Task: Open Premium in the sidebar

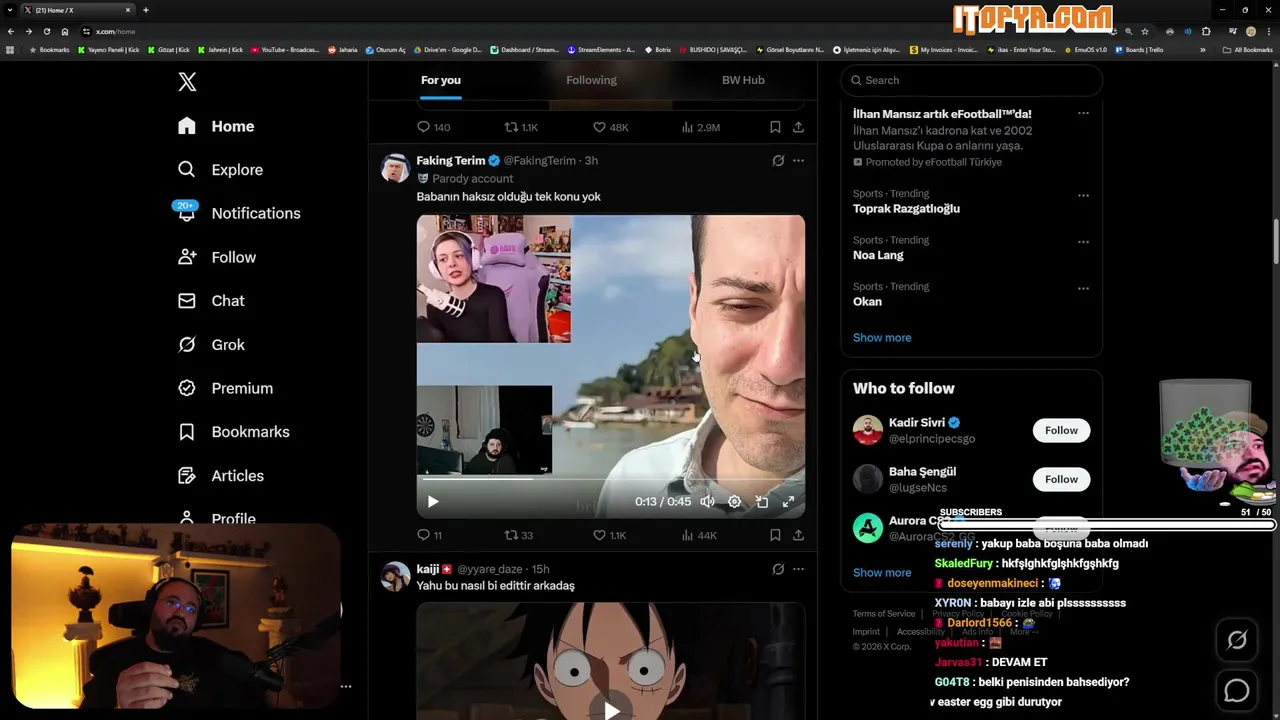Action: pos(225,388)
